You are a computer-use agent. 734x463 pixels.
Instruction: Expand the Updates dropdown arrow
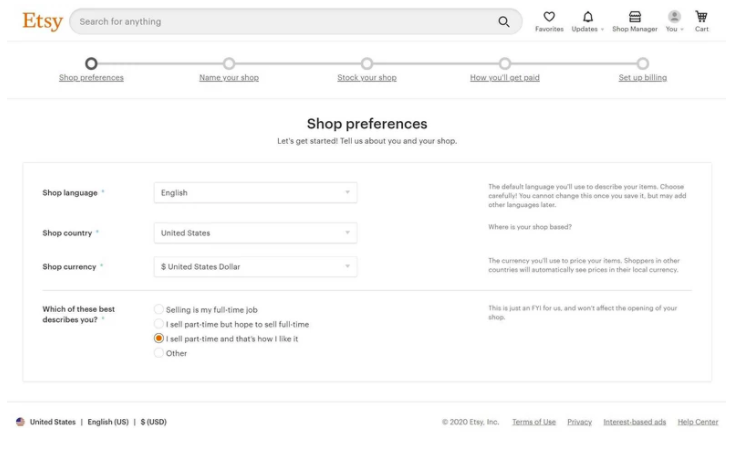coord(602,29)
